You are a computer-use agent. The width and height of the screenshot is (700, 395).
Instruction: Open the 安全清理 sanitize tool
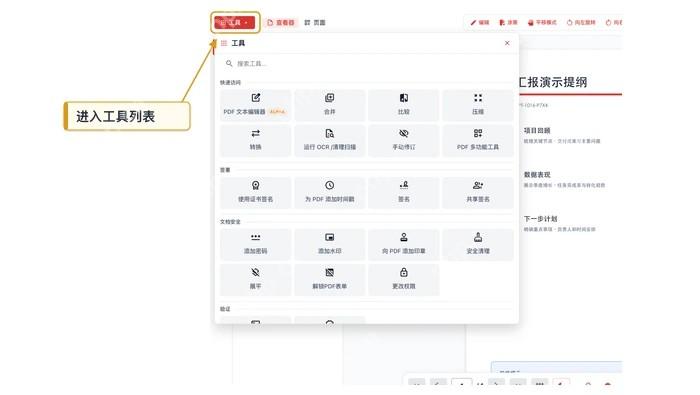point(478,244)
